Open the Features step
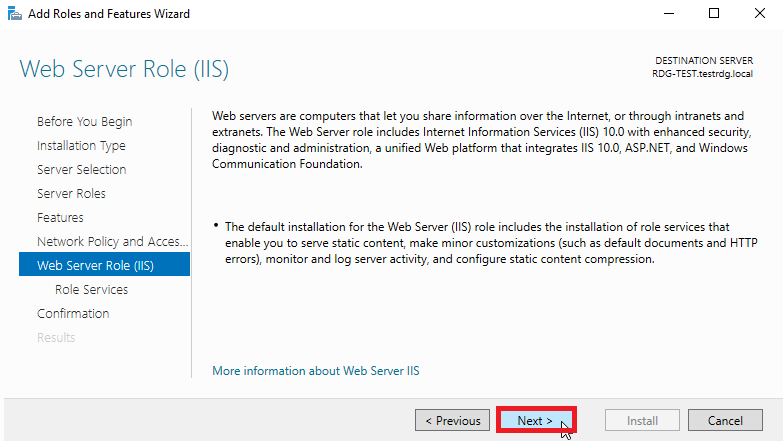Screen dimensions: 783x442 coord(60,217)
